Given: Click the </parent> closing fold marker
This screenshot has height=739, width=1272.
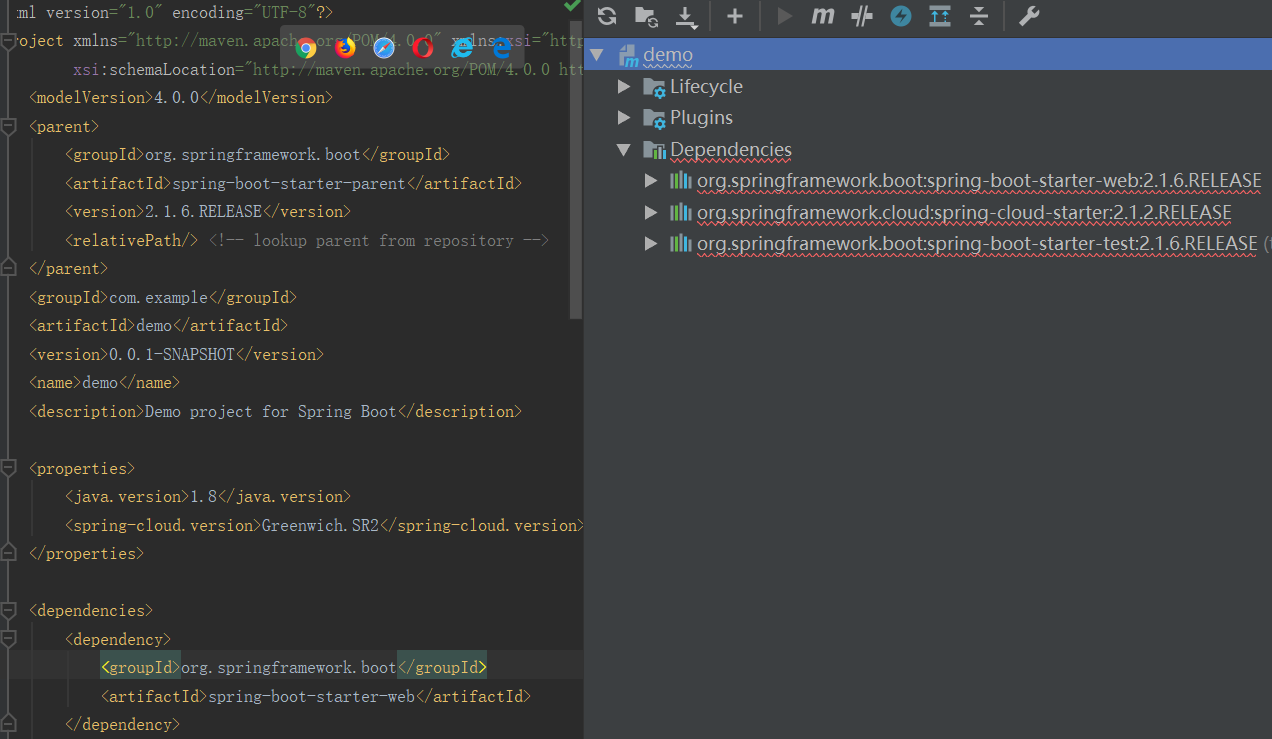Looking at the screenshot, I should (8, 269).
